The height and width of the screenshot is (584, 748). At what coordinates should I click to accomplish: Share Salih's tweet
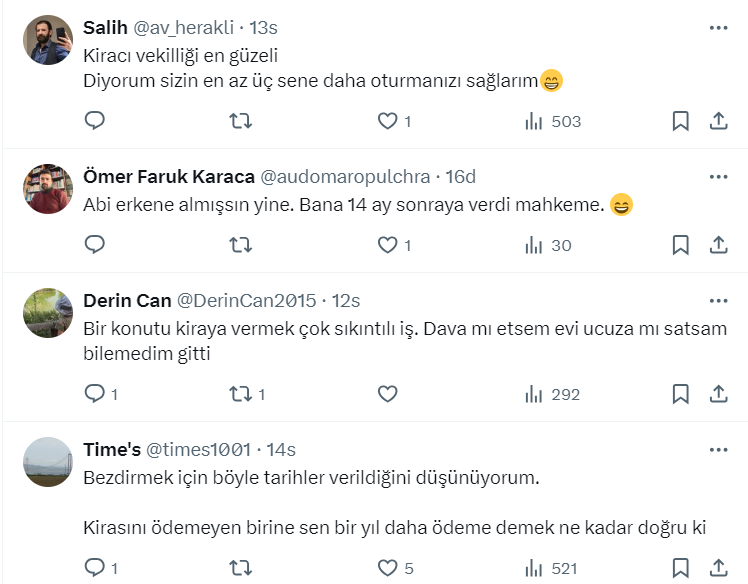718,121
